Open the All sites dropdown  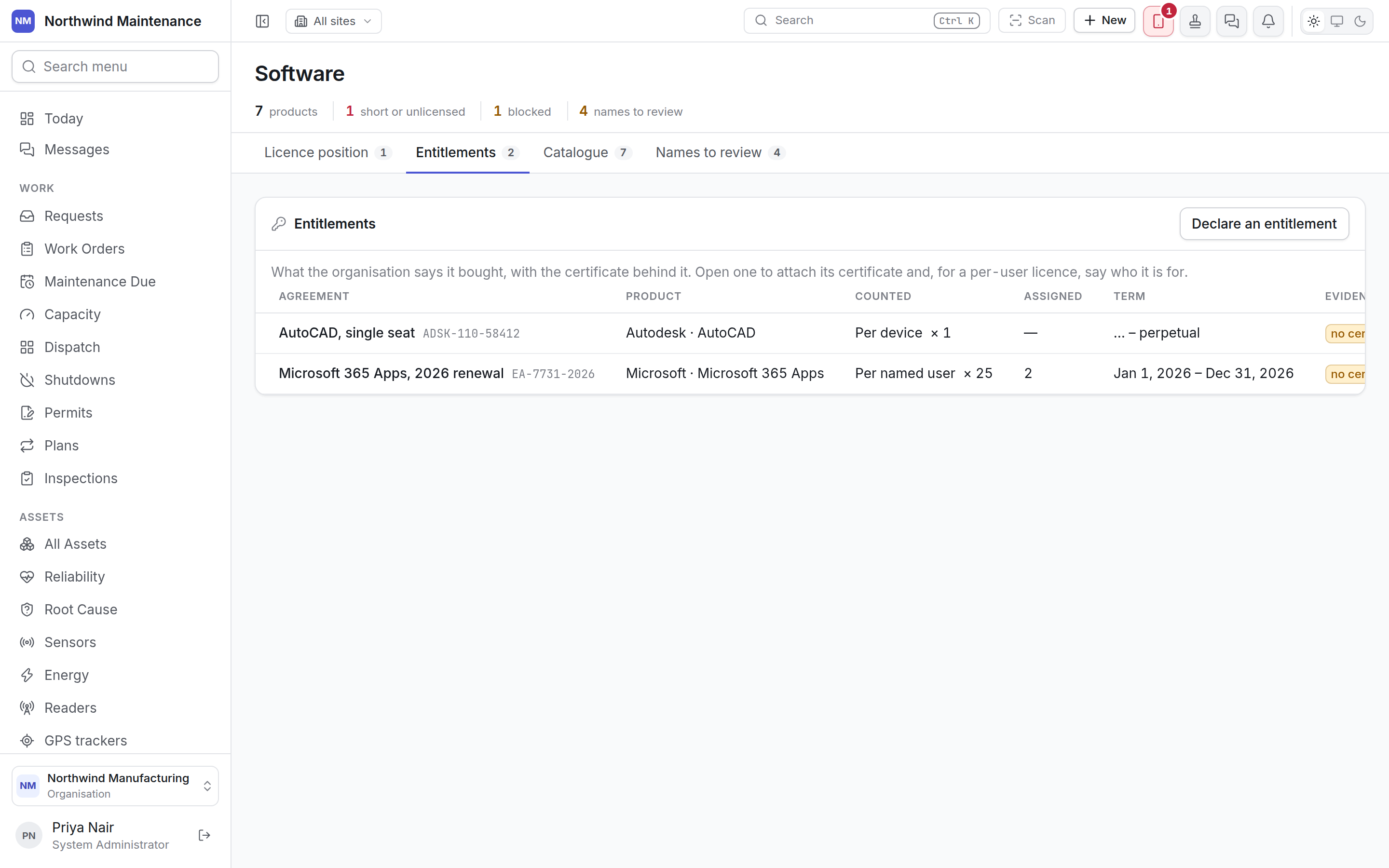pyautogui.click(x=333, y=21)
